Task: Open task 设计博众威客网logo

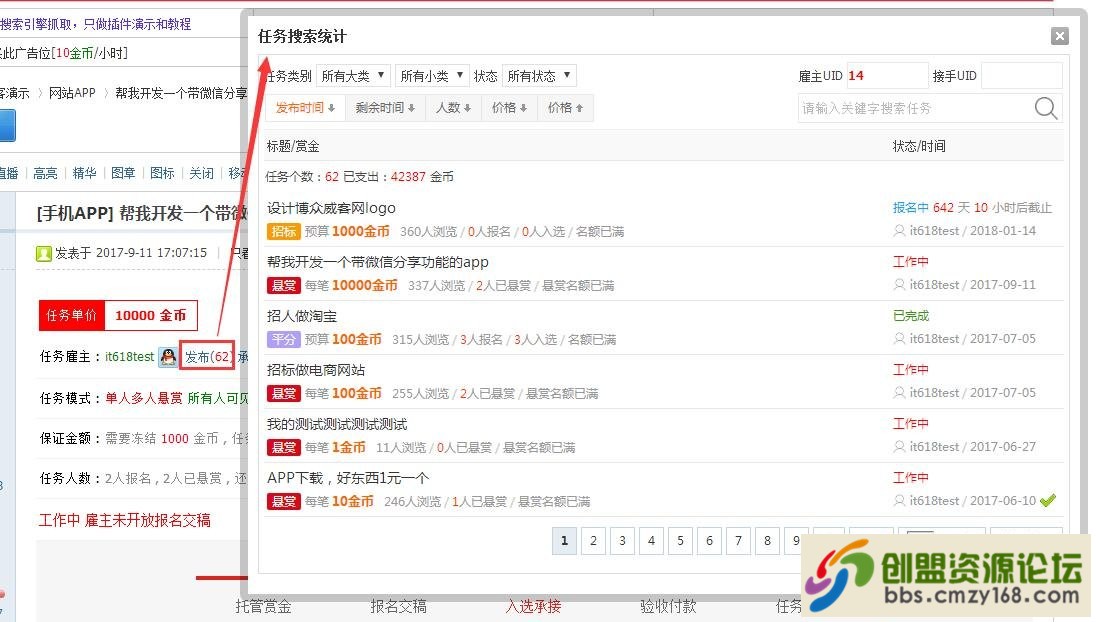Action: 331,208
